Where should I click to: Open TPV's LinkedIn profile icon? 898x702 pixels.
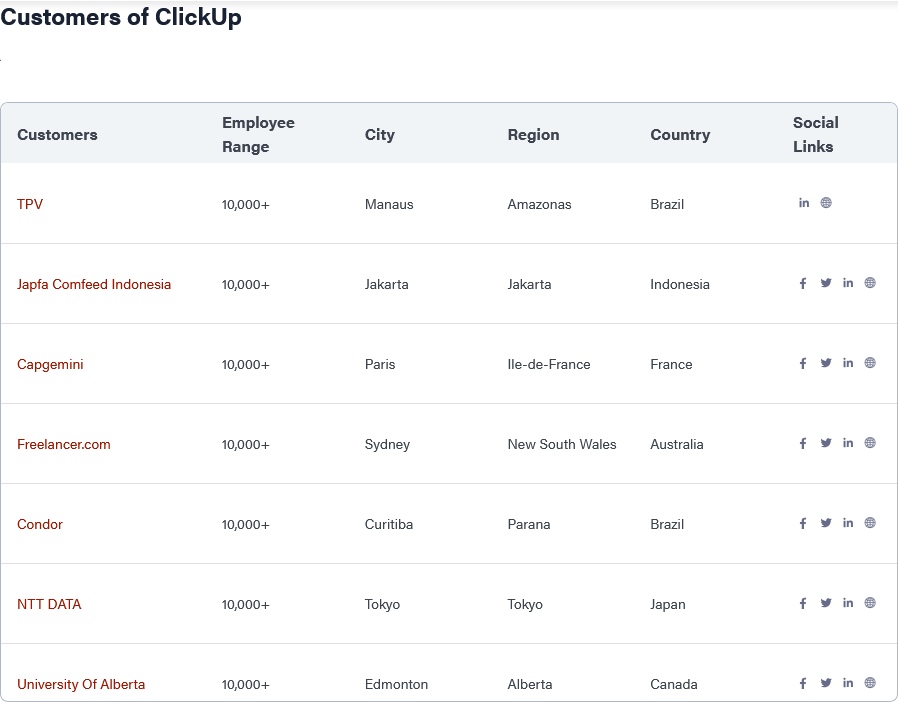[804, 203]
